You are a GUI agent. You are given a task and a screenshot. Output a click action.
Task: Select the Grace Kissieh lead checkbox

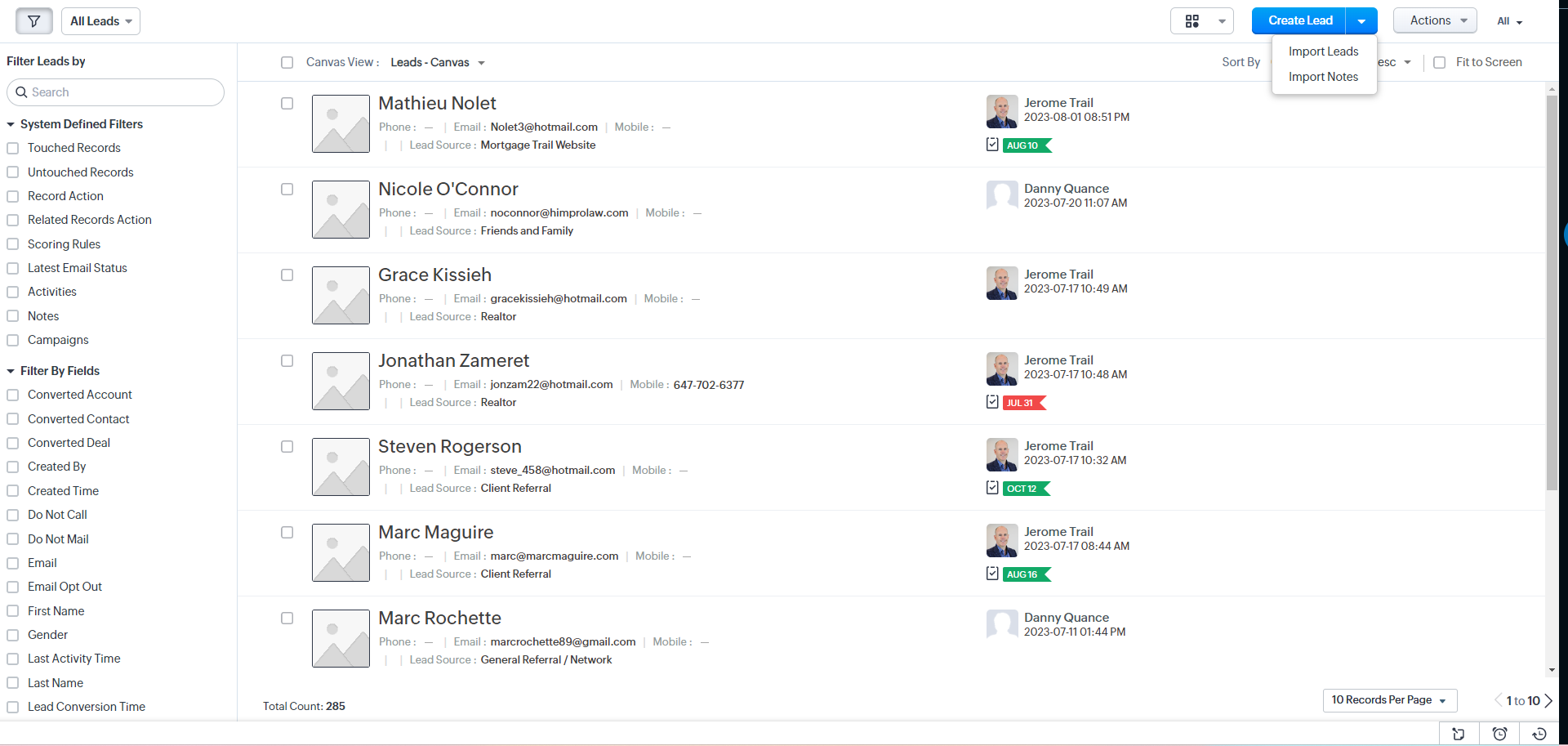coord(287,275)
